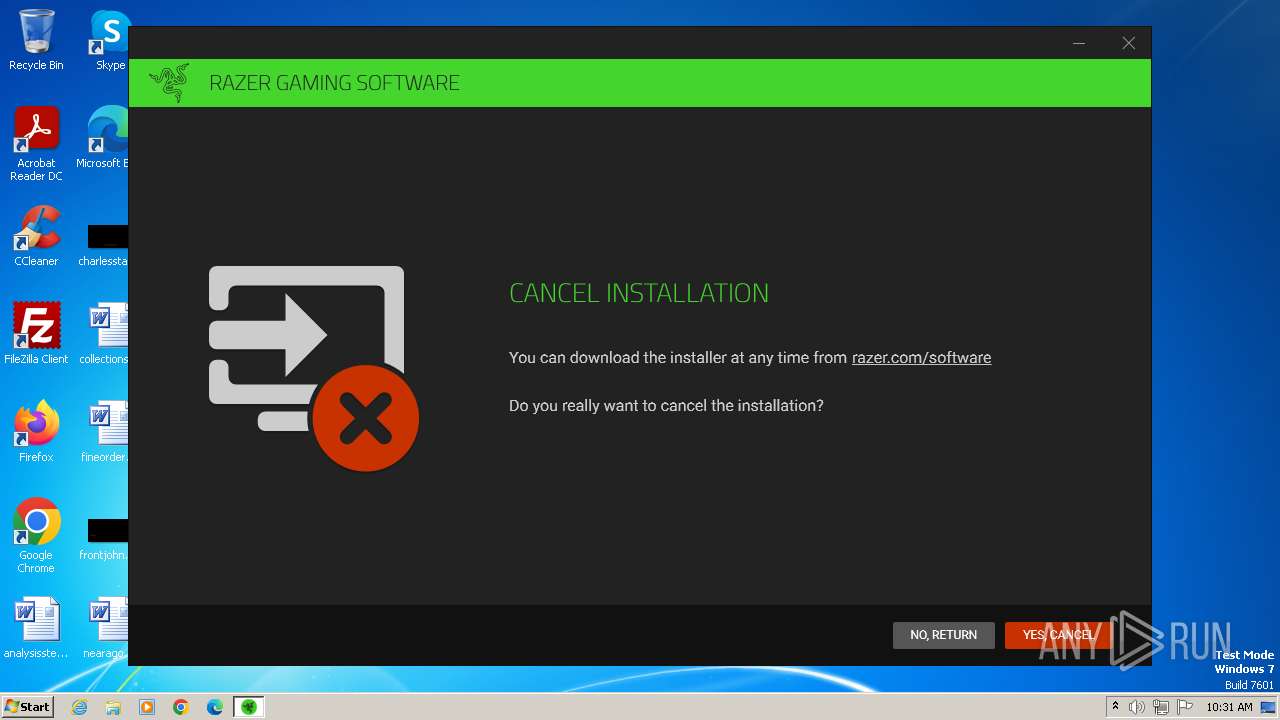The image size is (1280, 720).
Task: Select the Microsoft Edge desktop shortcut
Action: 104,138
